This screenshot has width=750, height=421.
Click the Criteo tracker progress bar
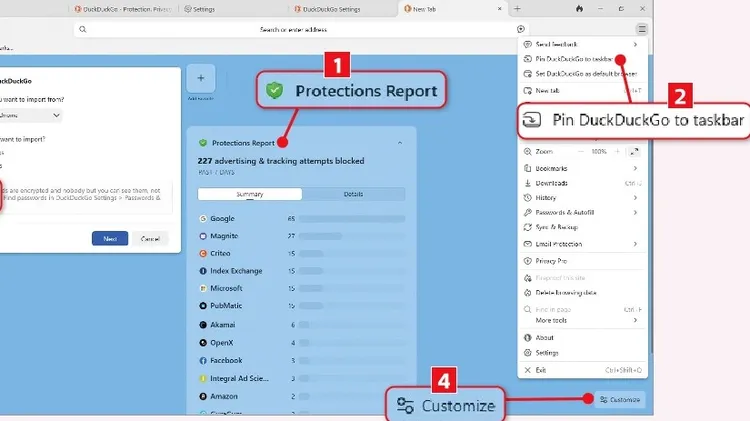(x=352, y=254)
